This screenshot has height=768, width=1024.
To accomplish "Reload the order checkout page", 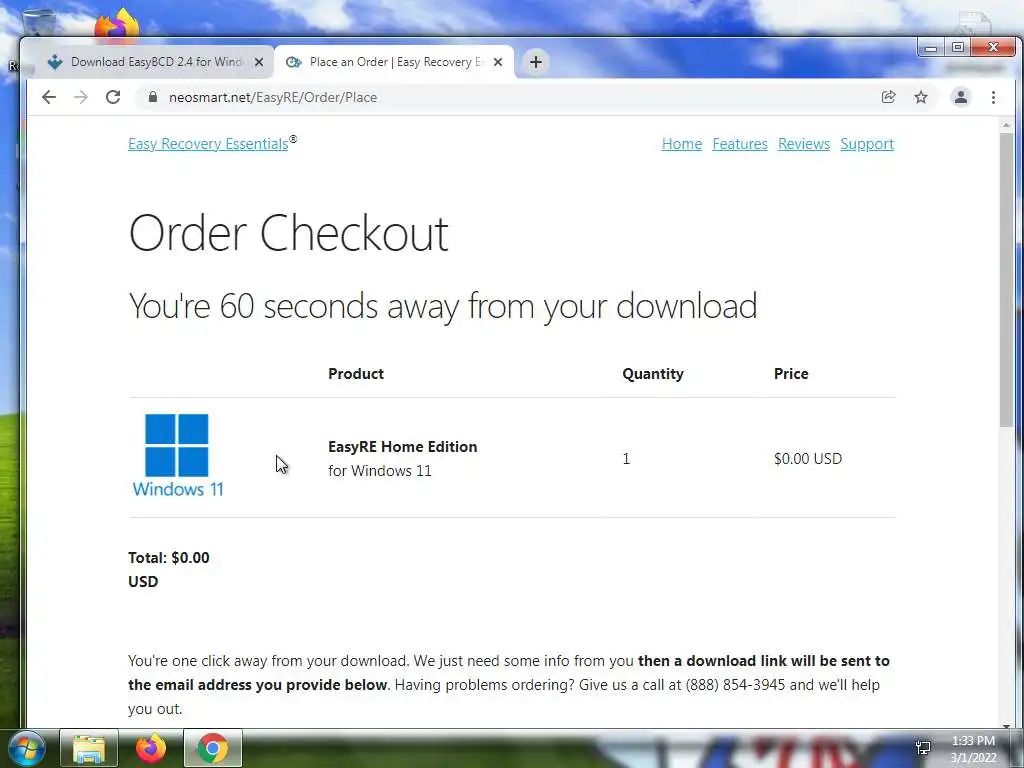I will [x=113, y=97].
